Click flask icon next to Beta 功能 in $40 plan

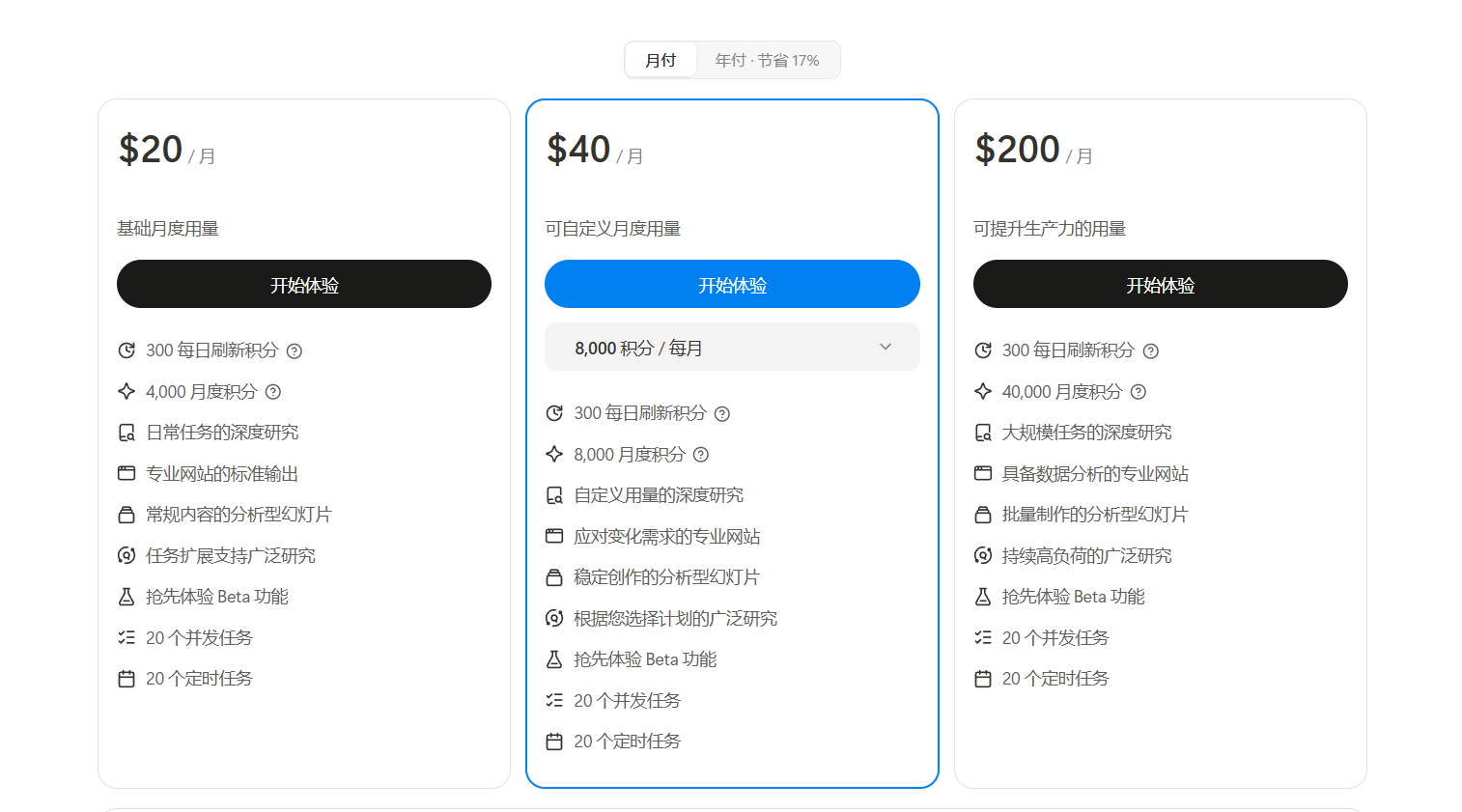(x=554, y=659)
